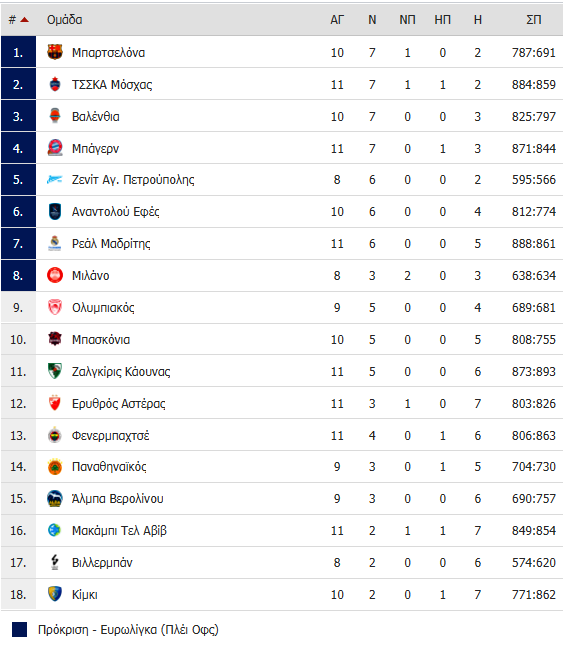
Task: Open the Μπαρτσελόνα team link
Action: [108, 53]
